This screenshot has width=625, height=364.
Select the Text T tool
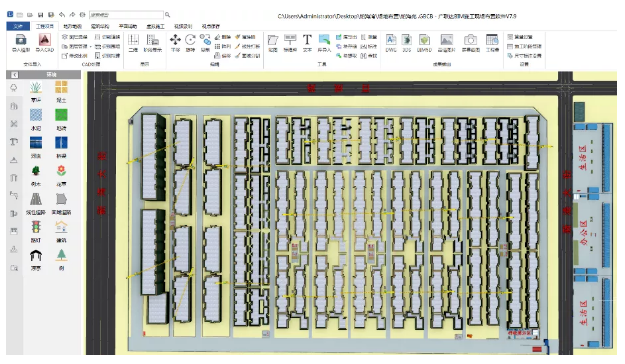tap(307, 40)
